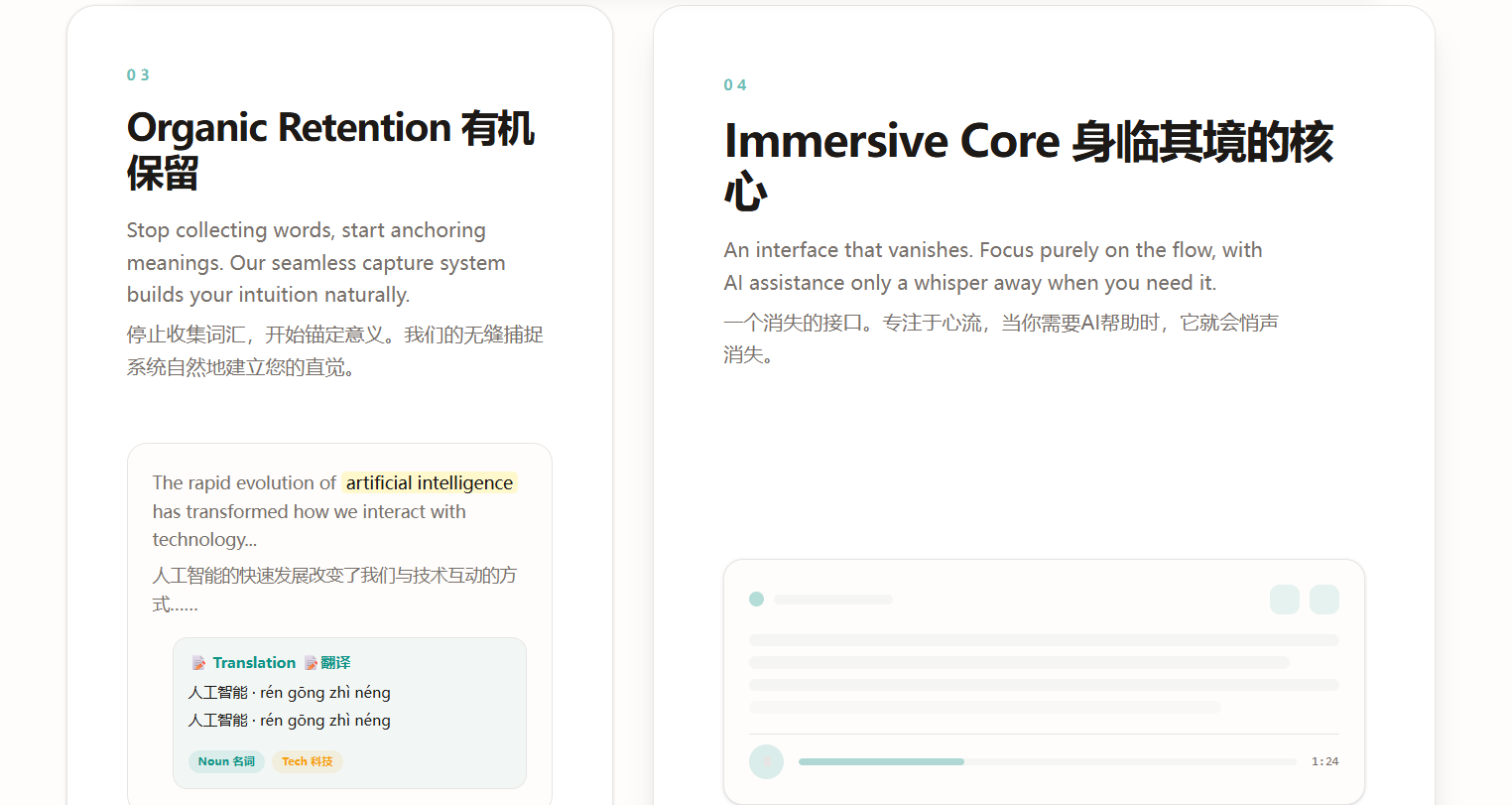1512x805 pixels.
Task: Click the "Translation" label in the popup
Action: [x=254, y=663]
